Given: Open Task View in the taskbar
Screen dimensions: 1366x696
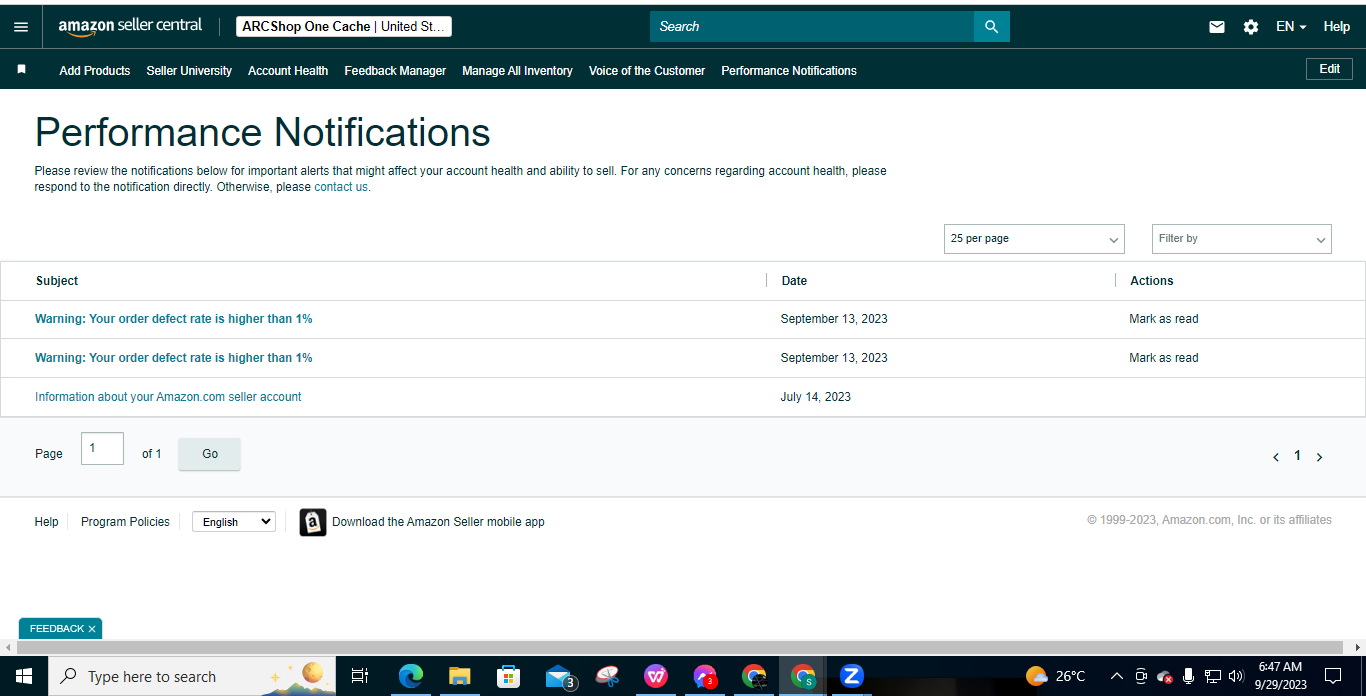Looking at the screenshot, I should (x=360, y=676).
